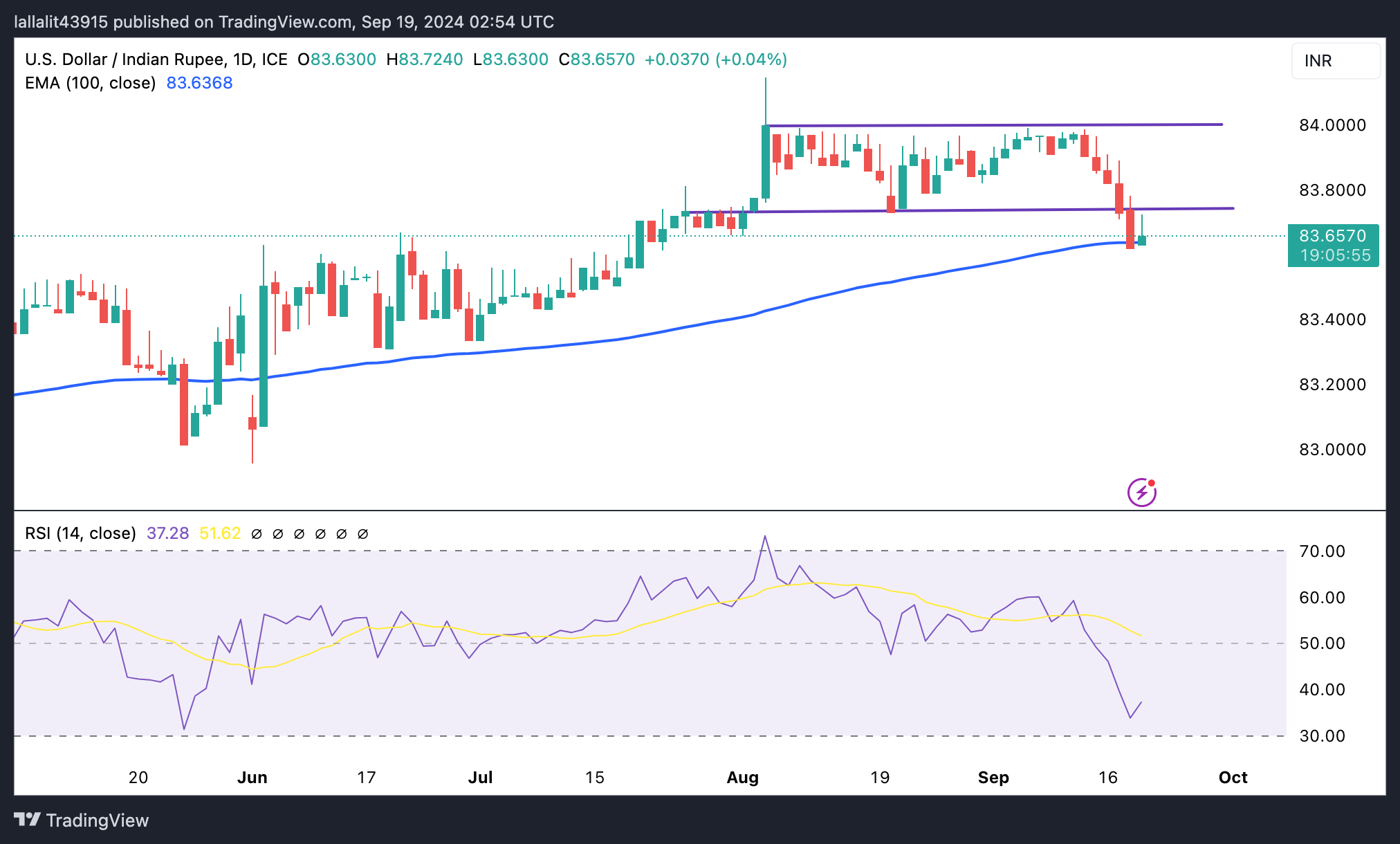Viewport: 1400px width, 844px height.
Task: Click the Aug label on the time axis
Action: [742, 778]
